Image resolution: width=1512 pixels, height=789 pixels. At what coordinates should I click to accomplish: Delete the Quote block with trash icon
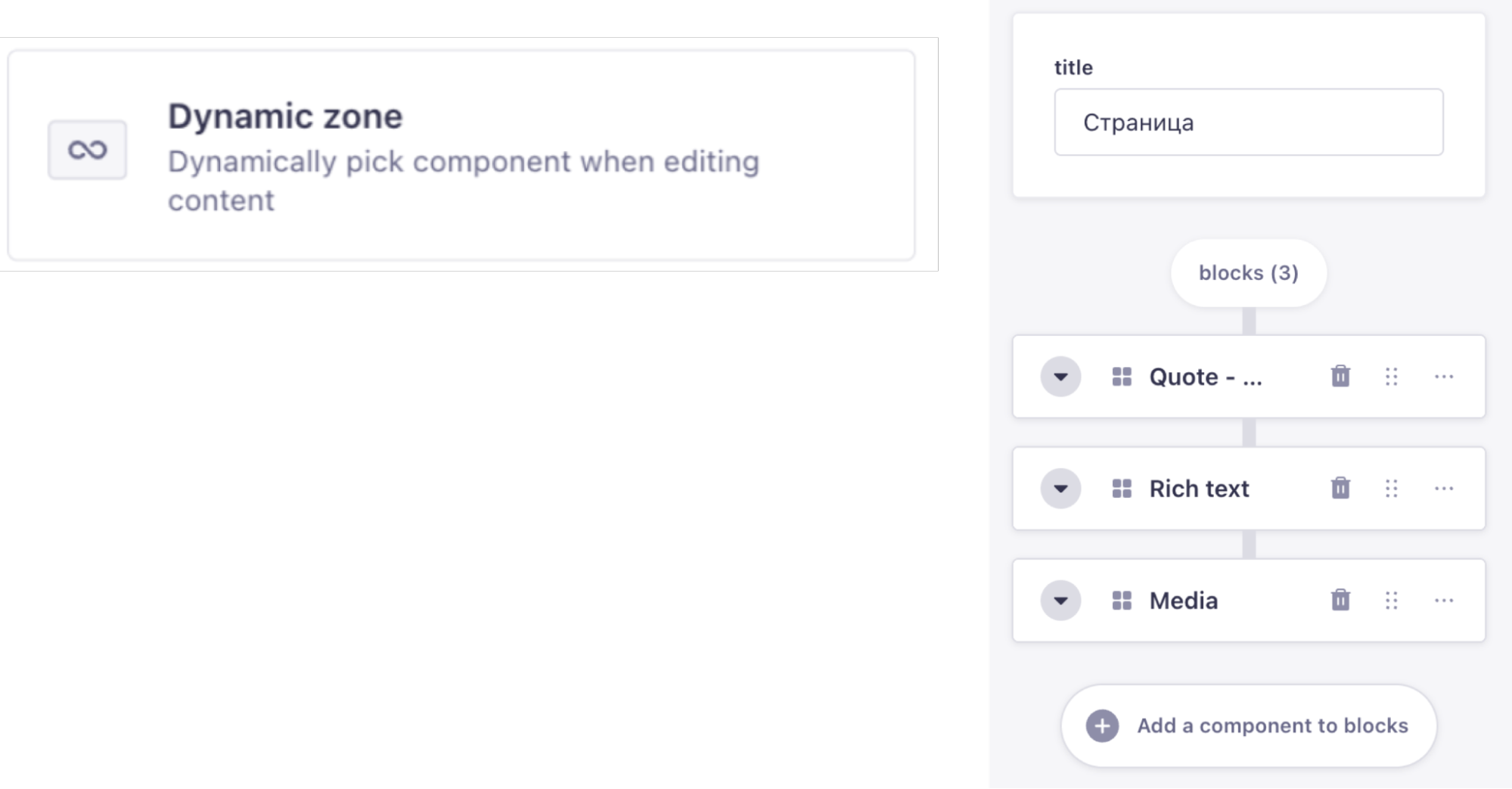[x=1340, y=376]
